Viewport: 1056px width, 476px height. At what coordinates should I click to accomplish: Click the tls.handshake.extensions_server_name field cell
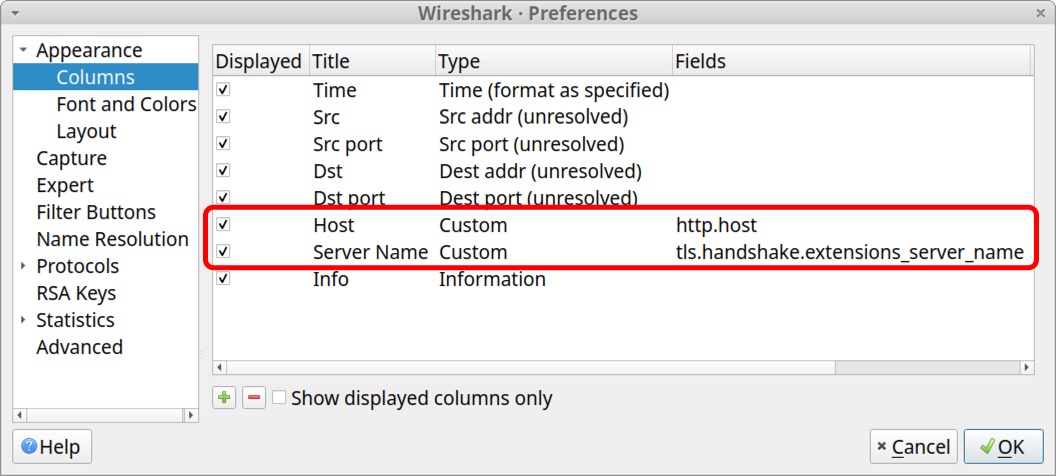point(850,251)
